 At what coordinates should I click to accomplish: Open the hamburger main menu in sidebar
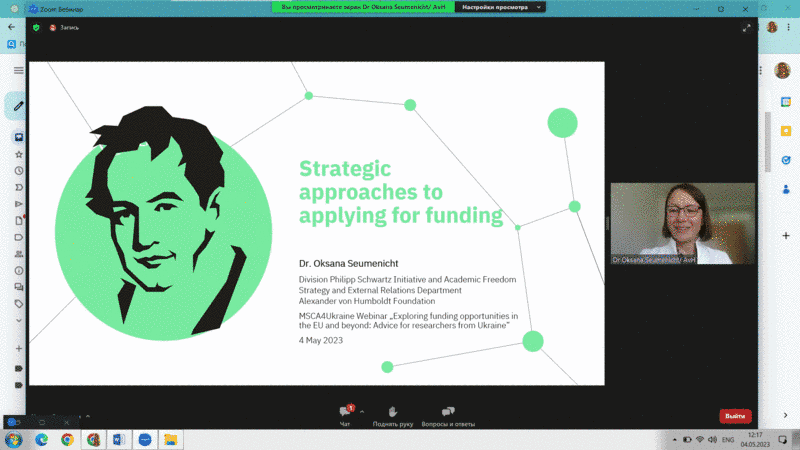point(18,71)
